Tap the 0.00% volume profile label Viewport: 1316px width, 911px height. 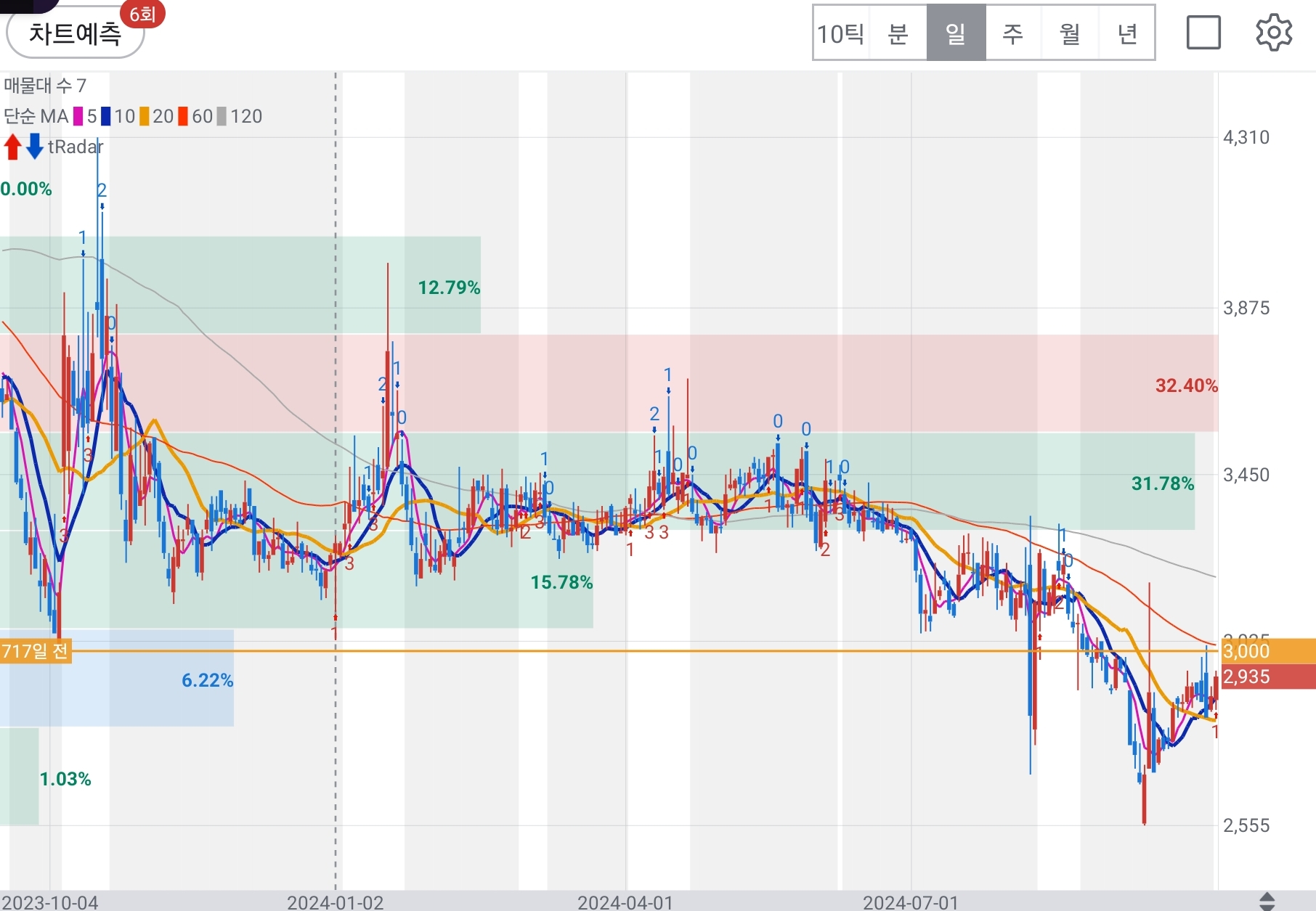point(26,189)
